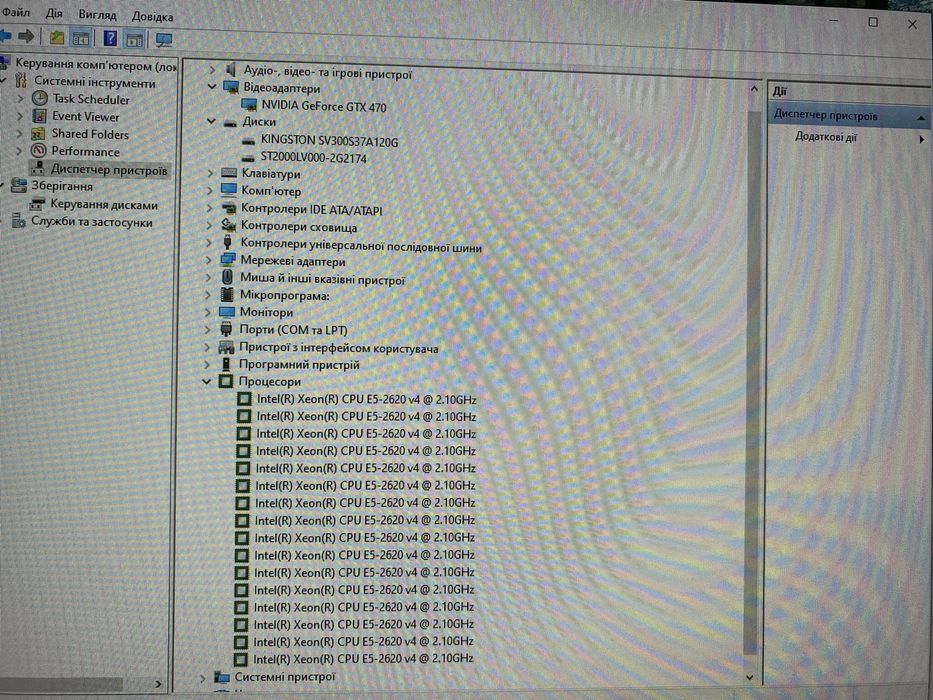Click the Мережеві адаптери network icon
The image size is (933, 700).
point(227,260)
